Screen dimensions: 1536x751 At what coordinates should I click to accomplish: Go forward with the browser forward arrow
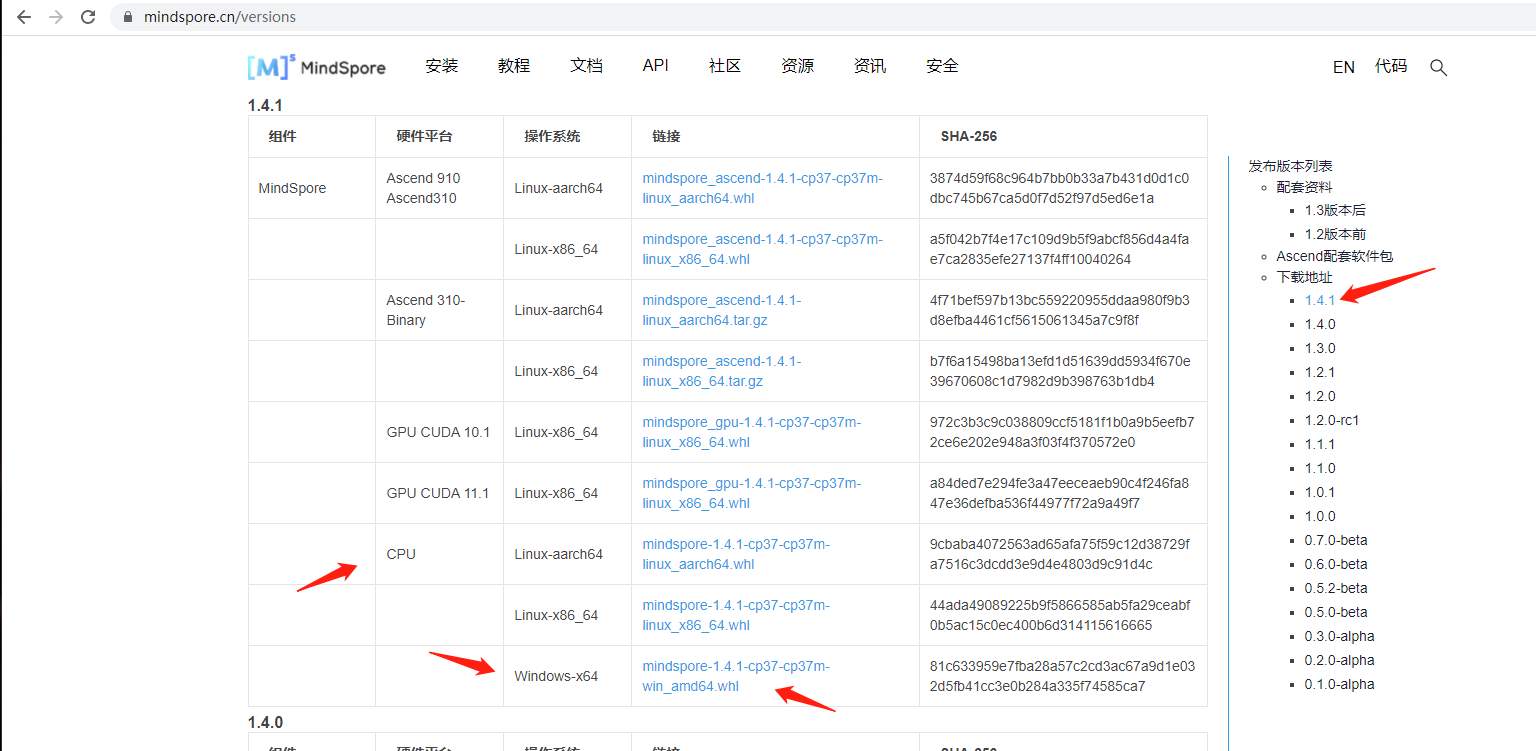point(56,17)
